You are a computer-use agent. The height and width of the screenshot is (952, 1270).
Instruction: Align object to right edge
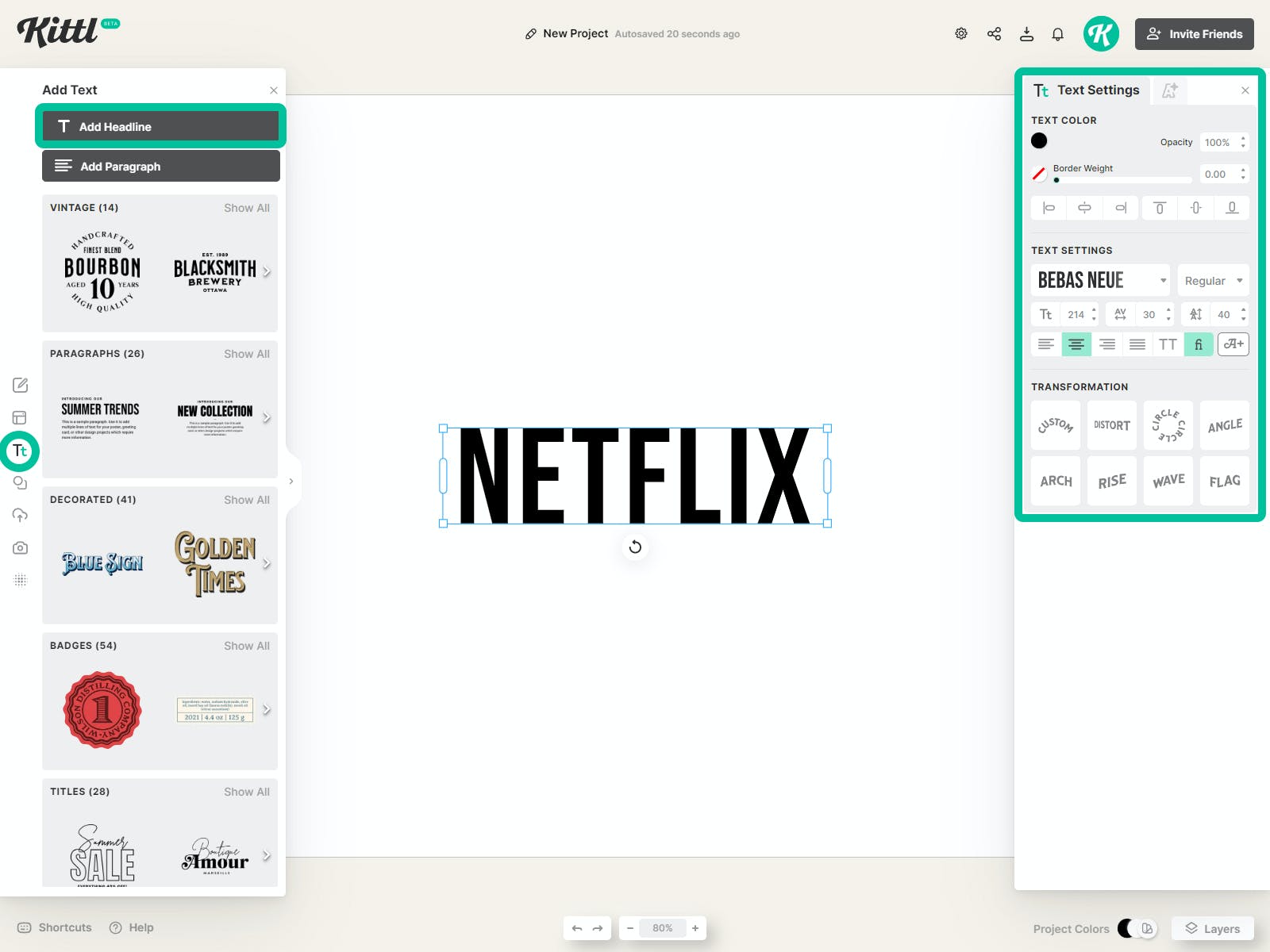click(1120, 208)
